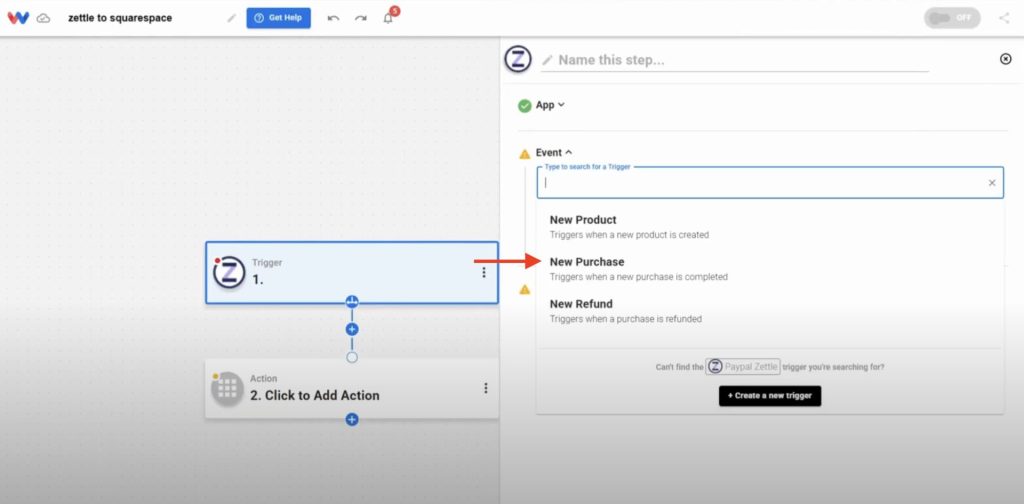
Task: Click the 'zettle to squarespace' workflow title
Action: tap(120, 18)
